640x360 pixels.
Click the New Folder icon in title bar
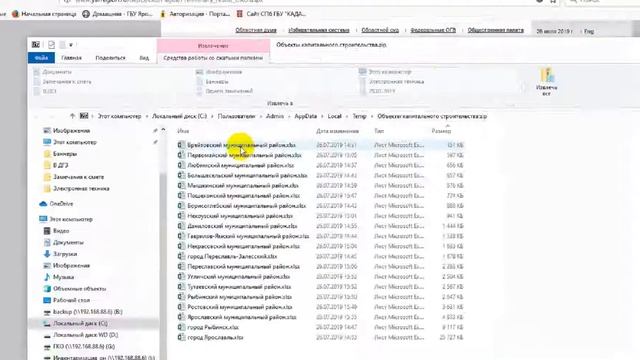62,44
